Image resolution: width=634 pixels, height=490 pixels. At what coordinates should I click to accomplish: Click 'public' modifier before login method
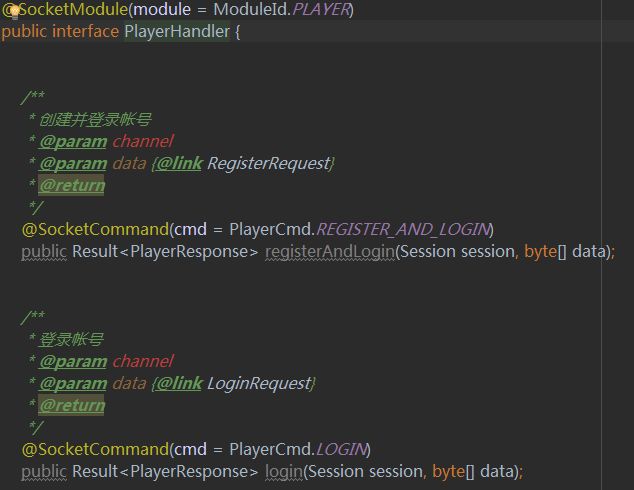(44, 472)
